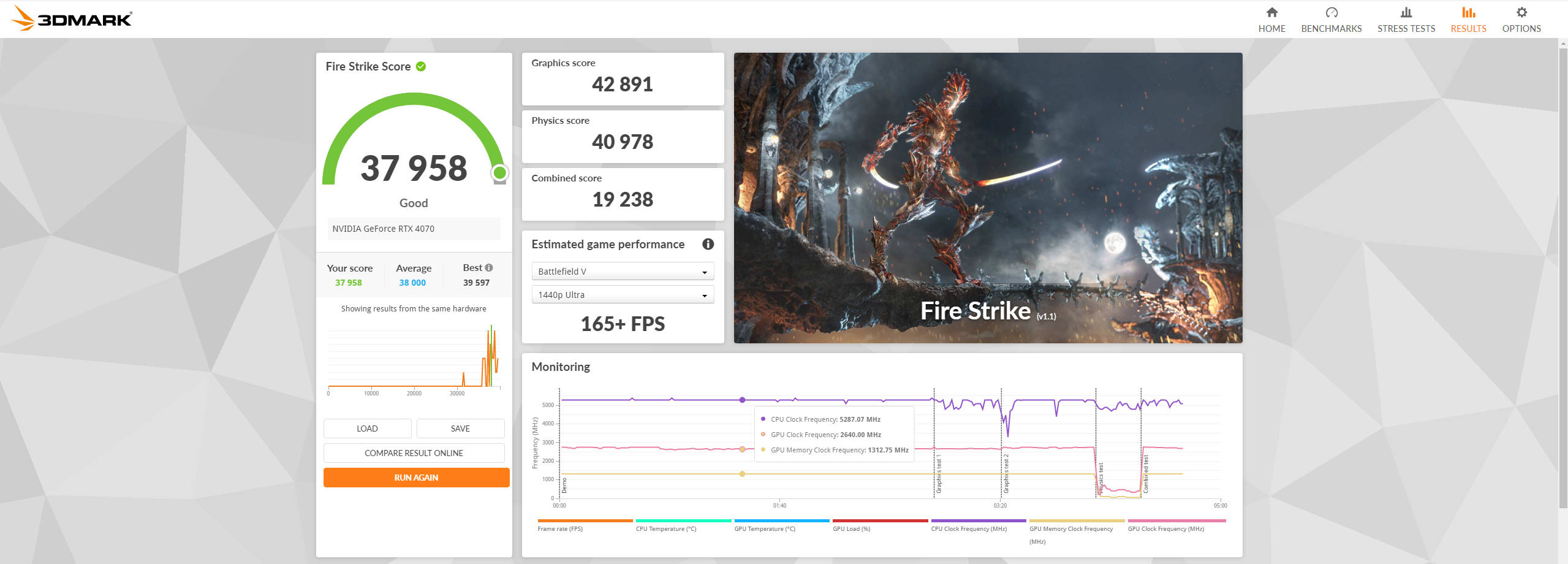This screenshot has height=564, width=1568.
Task: Open Options via the gear icon
Action: click(1521, 12)
